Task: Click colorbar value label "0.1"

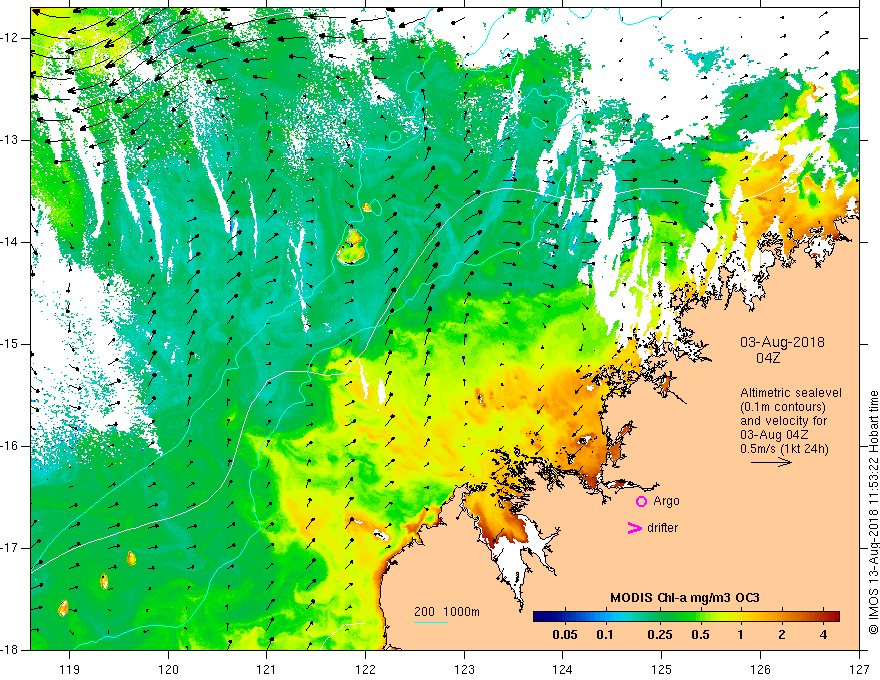Action: click(605, 635)
